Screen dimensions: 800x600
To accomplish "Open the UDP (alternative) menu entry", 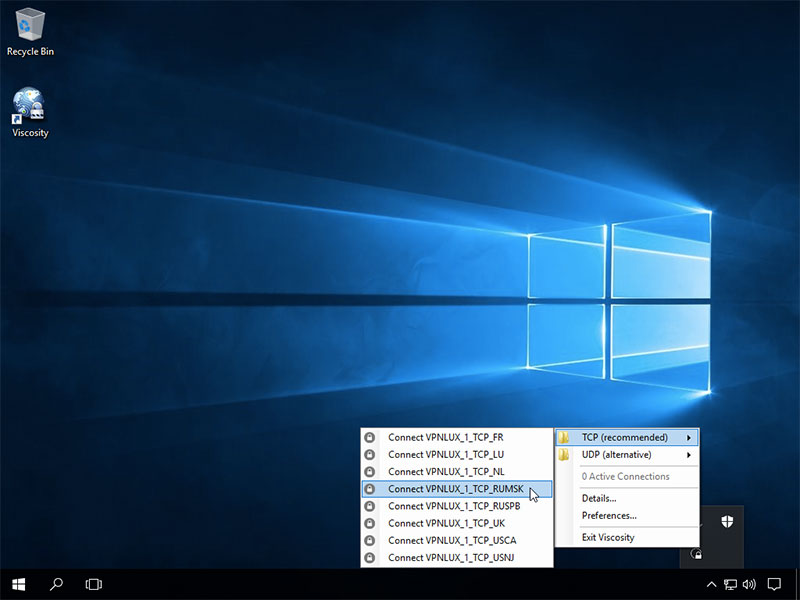I will pyautogui.click(x=627, y=455).
